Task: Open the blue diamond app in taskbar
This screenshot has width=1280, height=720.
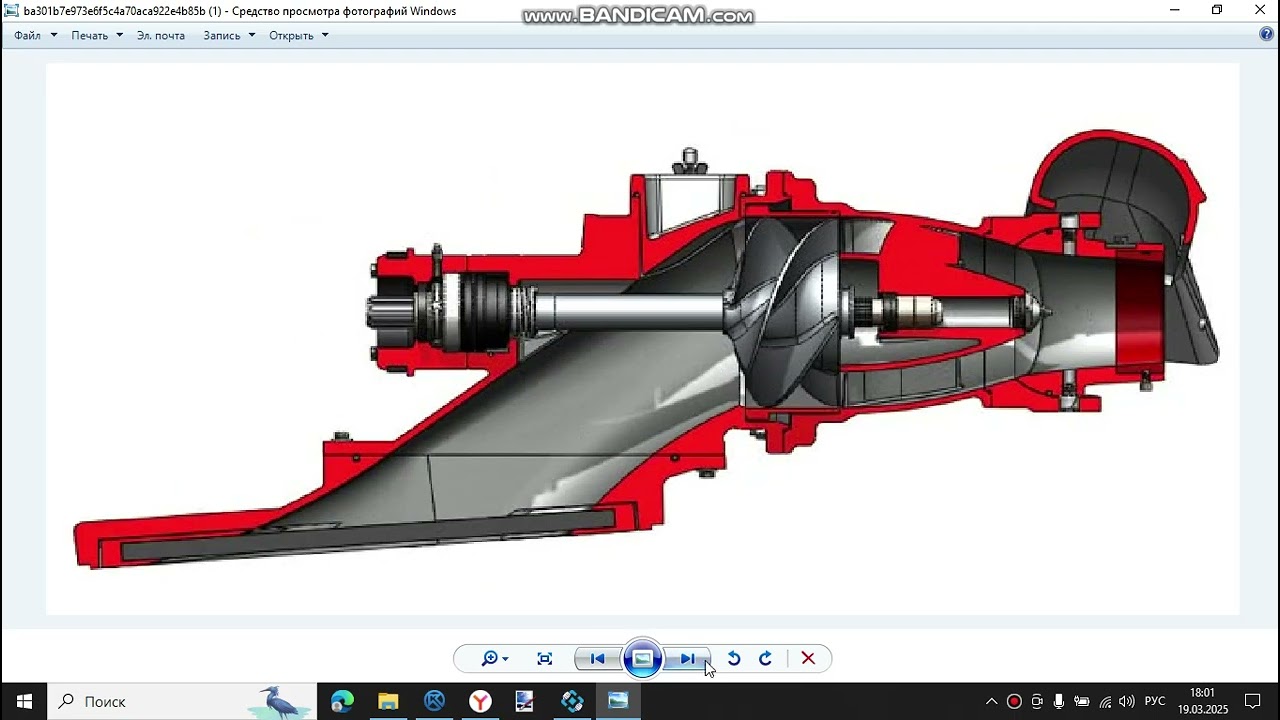Action: (572, 701)
